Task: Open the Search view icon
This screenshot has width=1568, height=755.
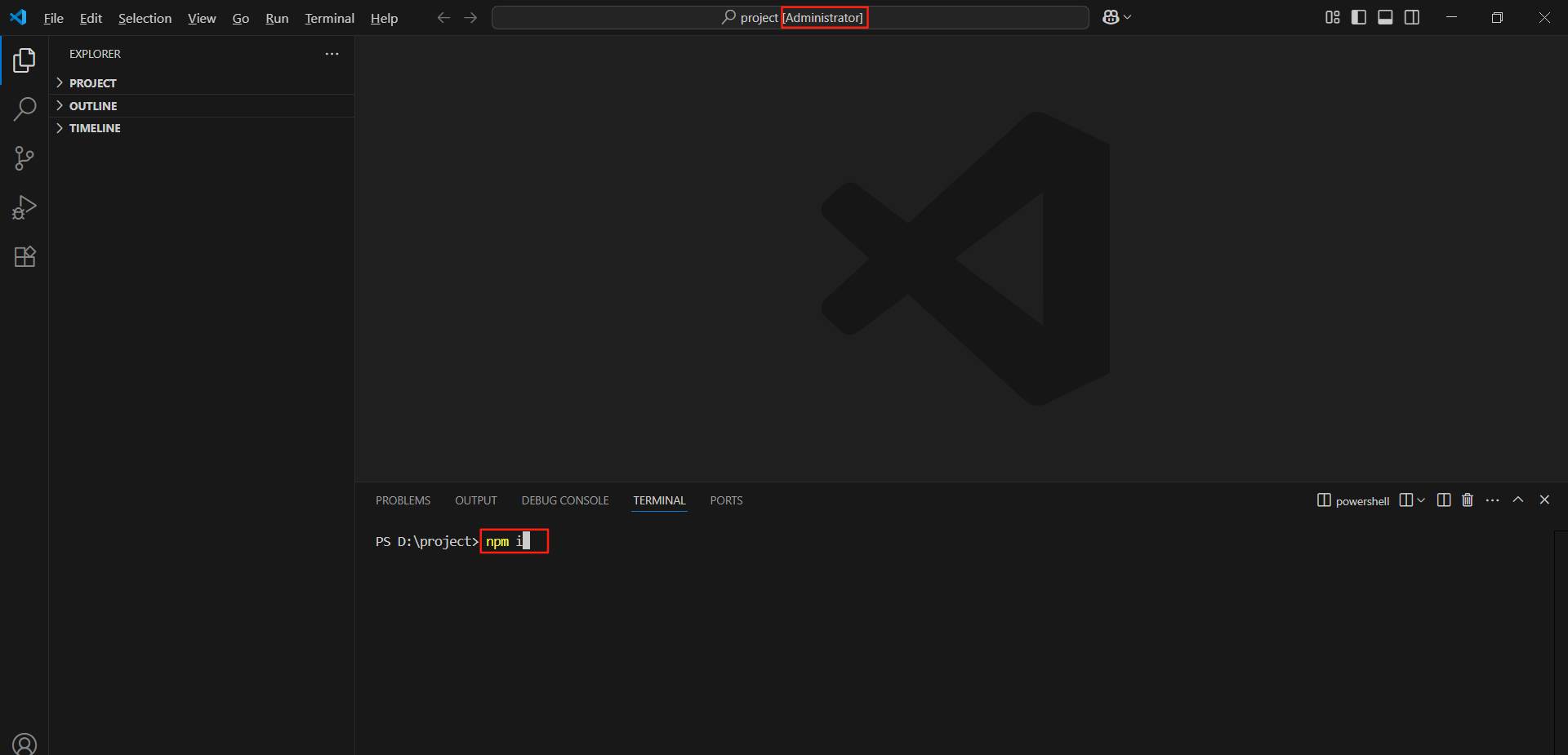Action: [24, 109]
